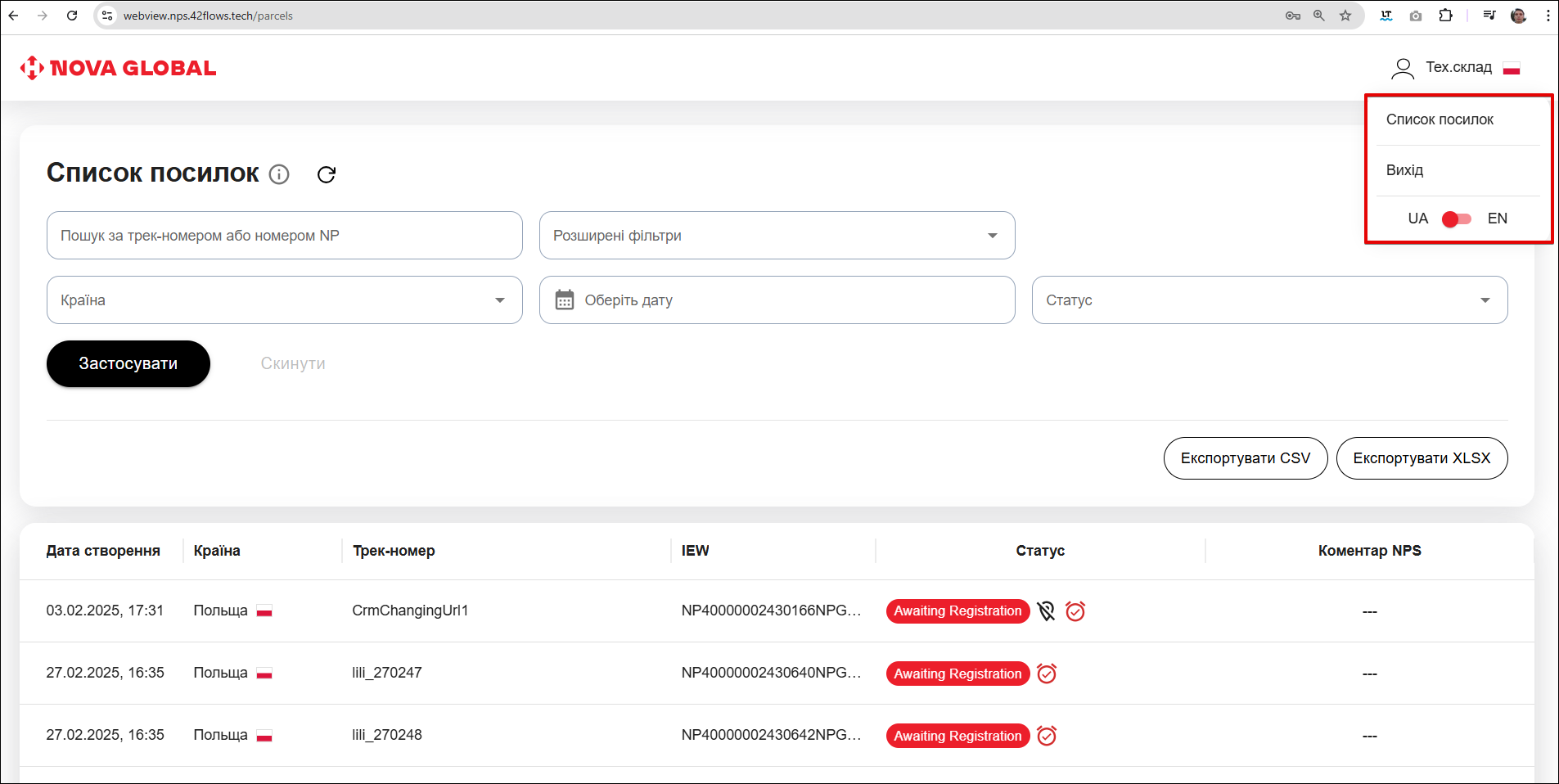
Task: Click Експортувати XLSX button
Action: click(x=1422, y=458)
